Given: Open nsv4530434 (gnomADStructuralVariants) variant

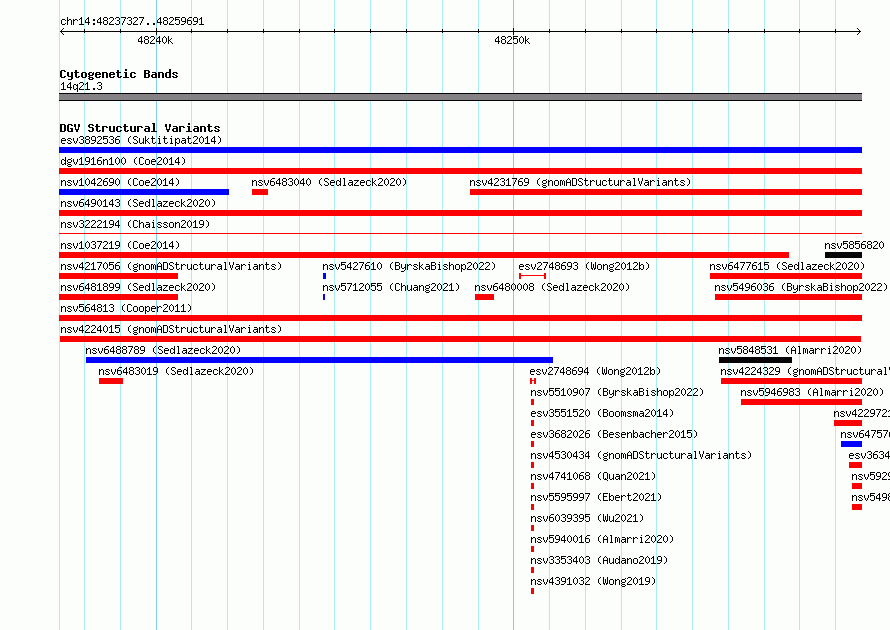Looking at the screenshot, I should tap(641, 455).
